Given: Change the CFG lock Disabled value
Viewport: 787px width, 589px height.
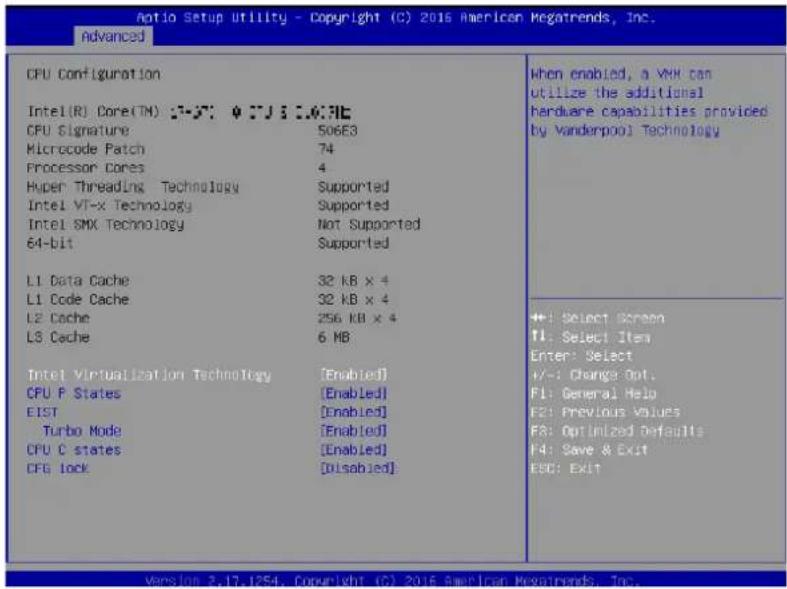Looking at the screenshot, I should pyautogui.click(x=358, y=468).
